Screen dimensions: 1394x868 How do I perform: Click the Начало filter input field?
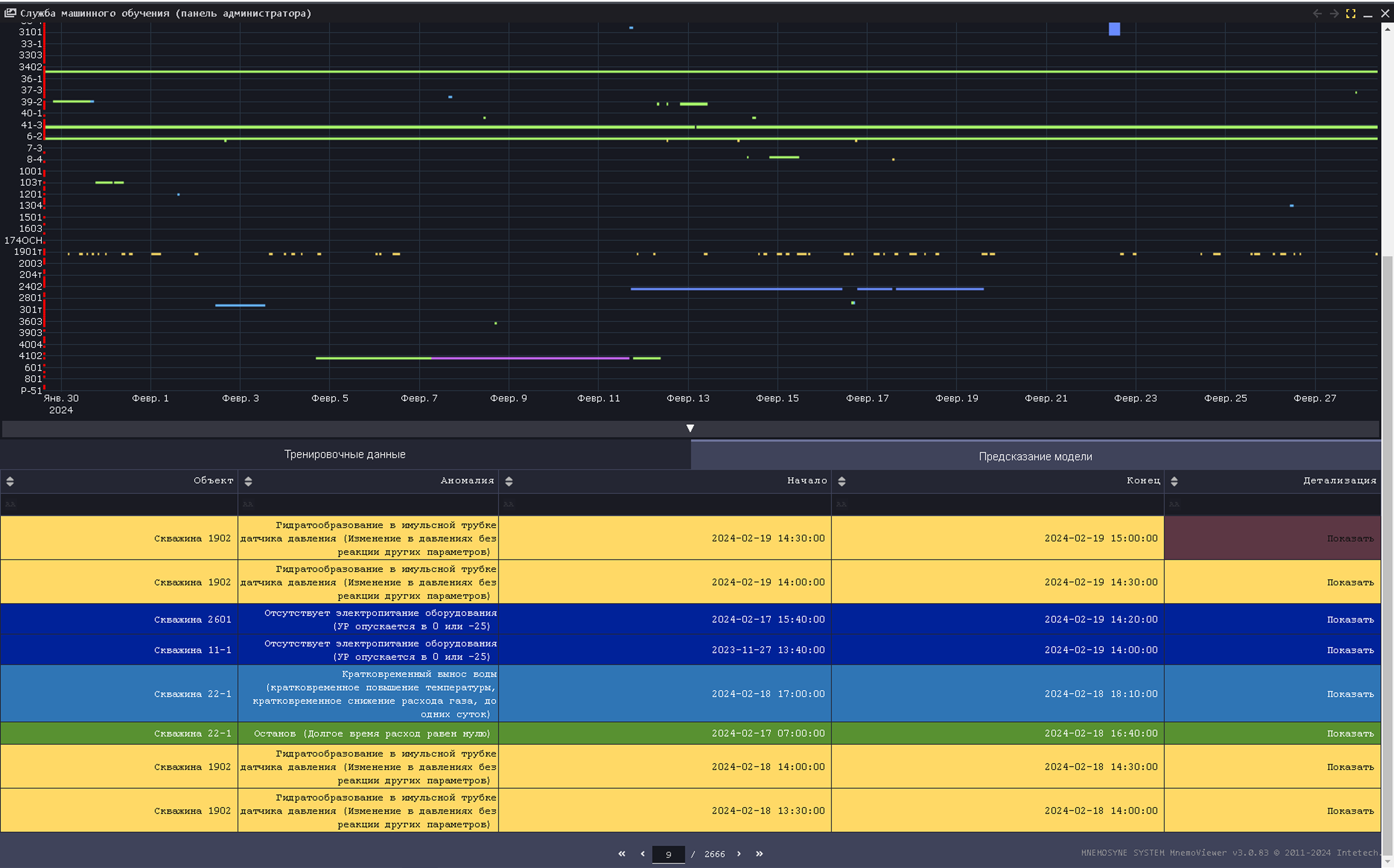(x=665, y=504)
